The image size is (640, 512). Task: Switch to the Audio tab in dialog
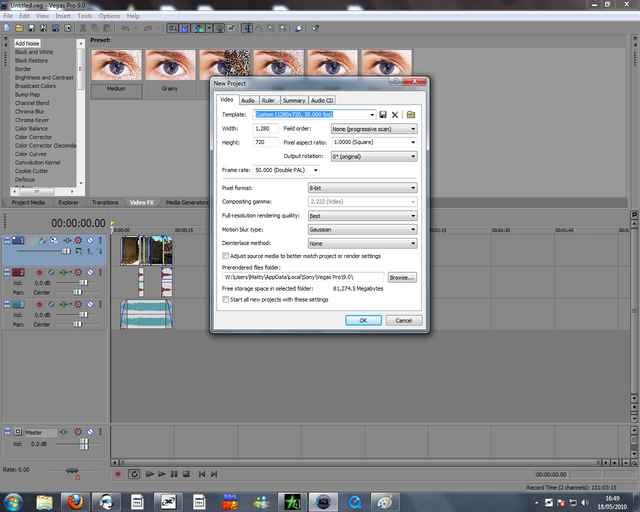tap(248, 100)
